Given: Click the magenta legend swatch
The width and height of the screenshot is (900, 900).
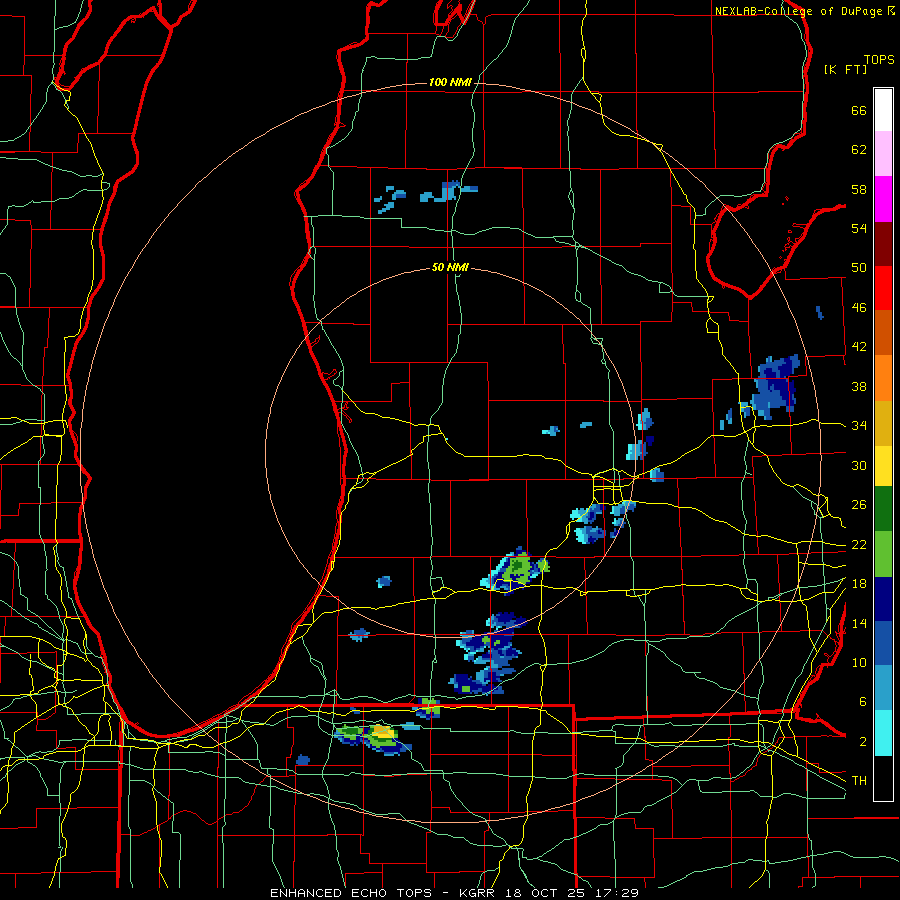Looking at the screenshot, I should click(883, 199).
